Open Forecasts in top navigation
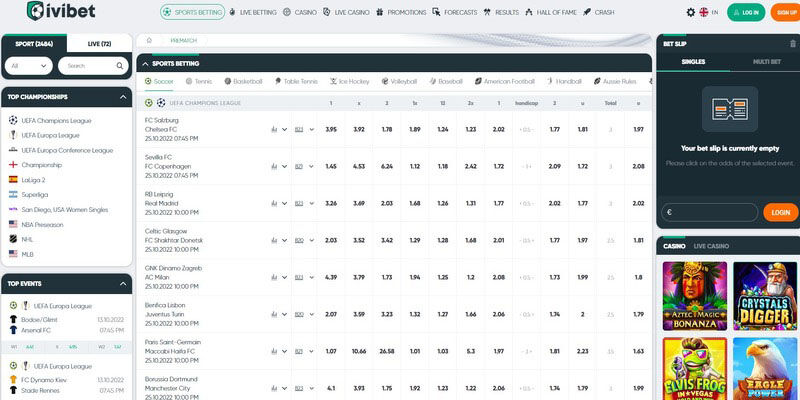 pos(455,12)
